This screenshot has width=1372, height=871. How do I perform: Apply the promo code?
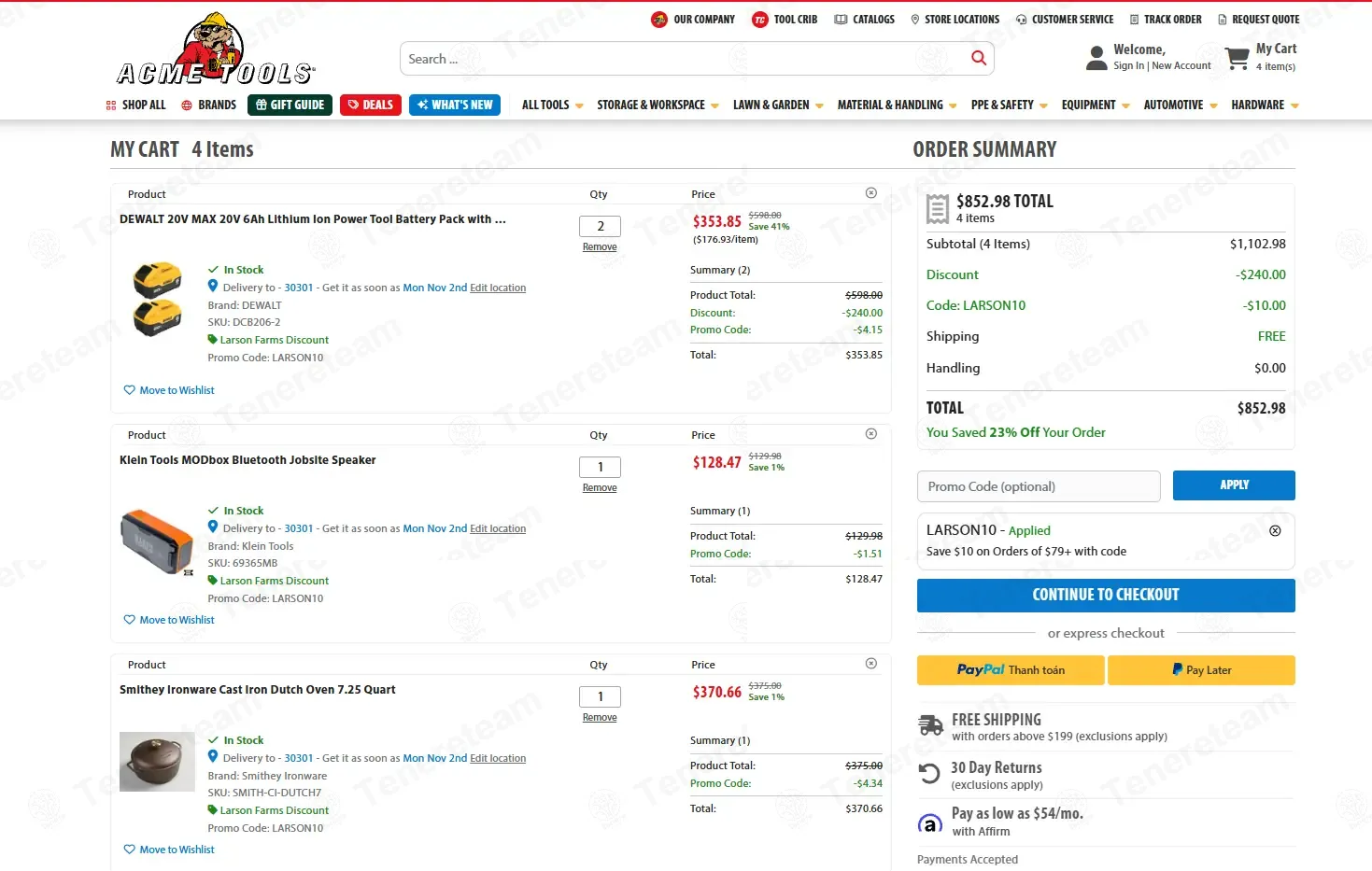pos(1234,485)
